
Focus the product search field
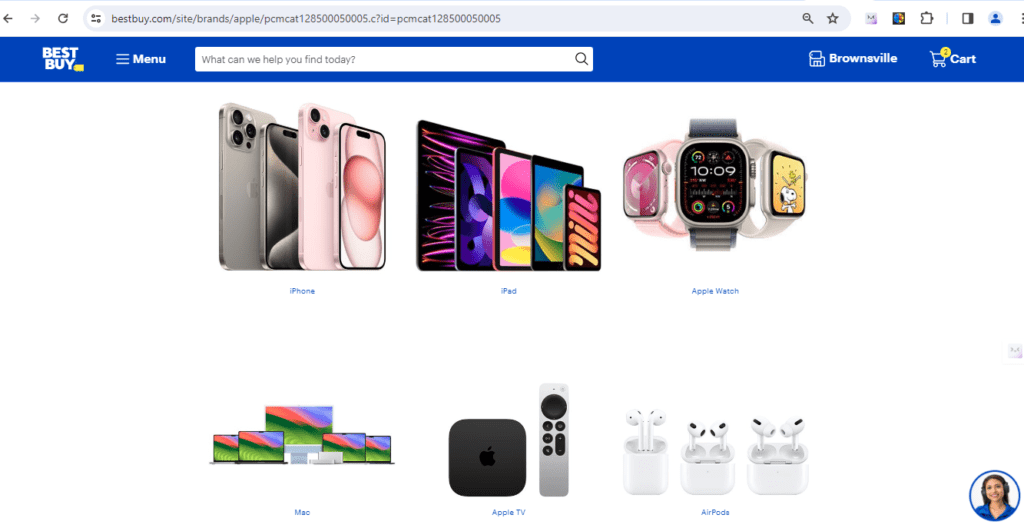(385, 59)
